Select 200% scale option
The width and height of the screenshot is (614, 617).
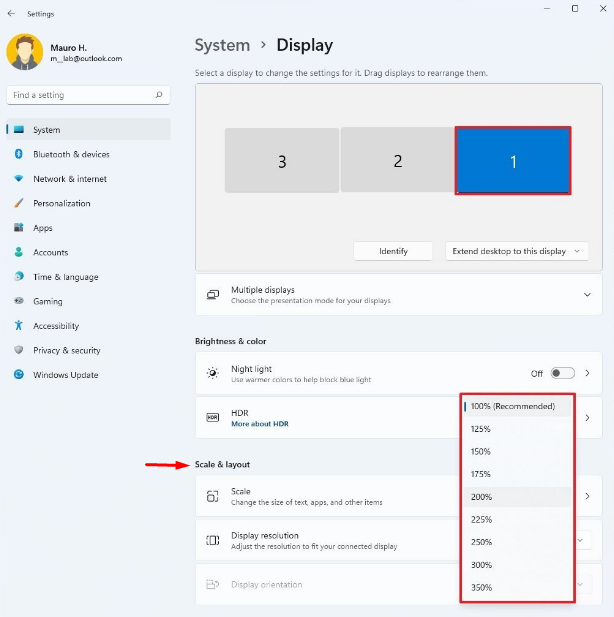pos(517,497)
